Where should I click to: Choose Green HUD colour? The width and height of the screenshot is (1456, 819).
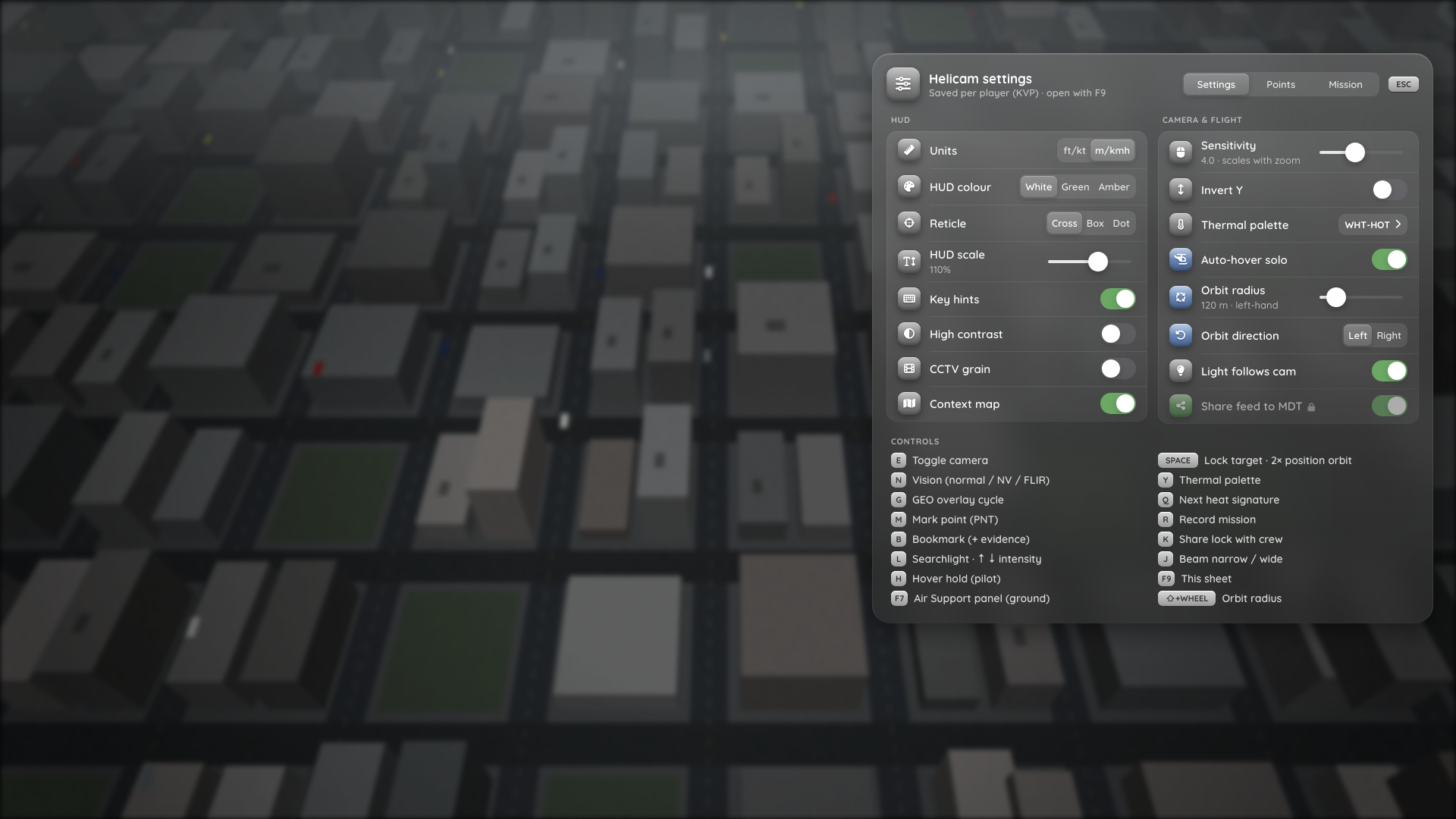[1075, 187]
